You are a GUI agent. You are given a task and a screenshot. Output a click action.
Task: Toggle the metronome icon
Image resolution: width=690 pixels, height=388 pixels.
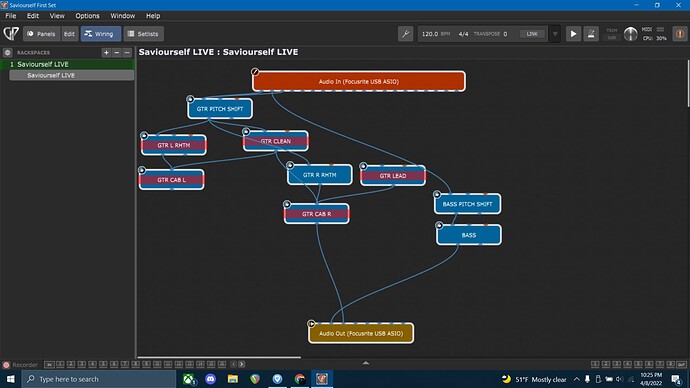click(x=591, y=34)
